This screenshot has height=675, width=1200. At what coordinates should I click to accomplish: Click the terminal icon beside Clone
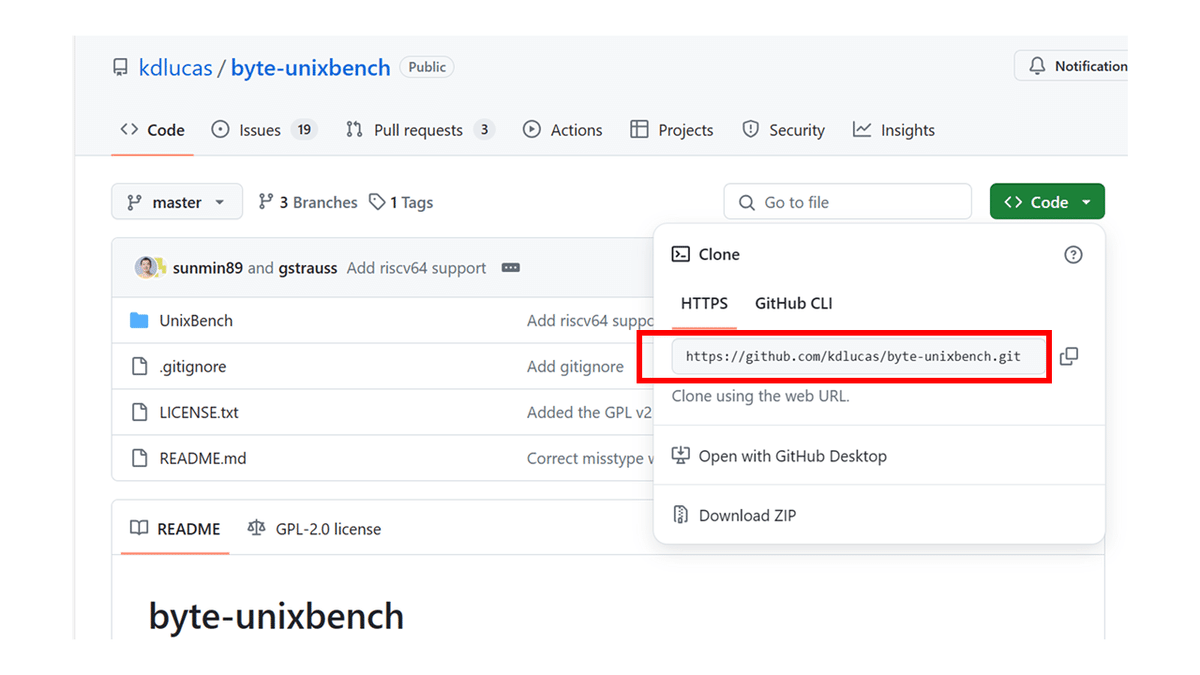pyautogui.click(x=680, y=254)
